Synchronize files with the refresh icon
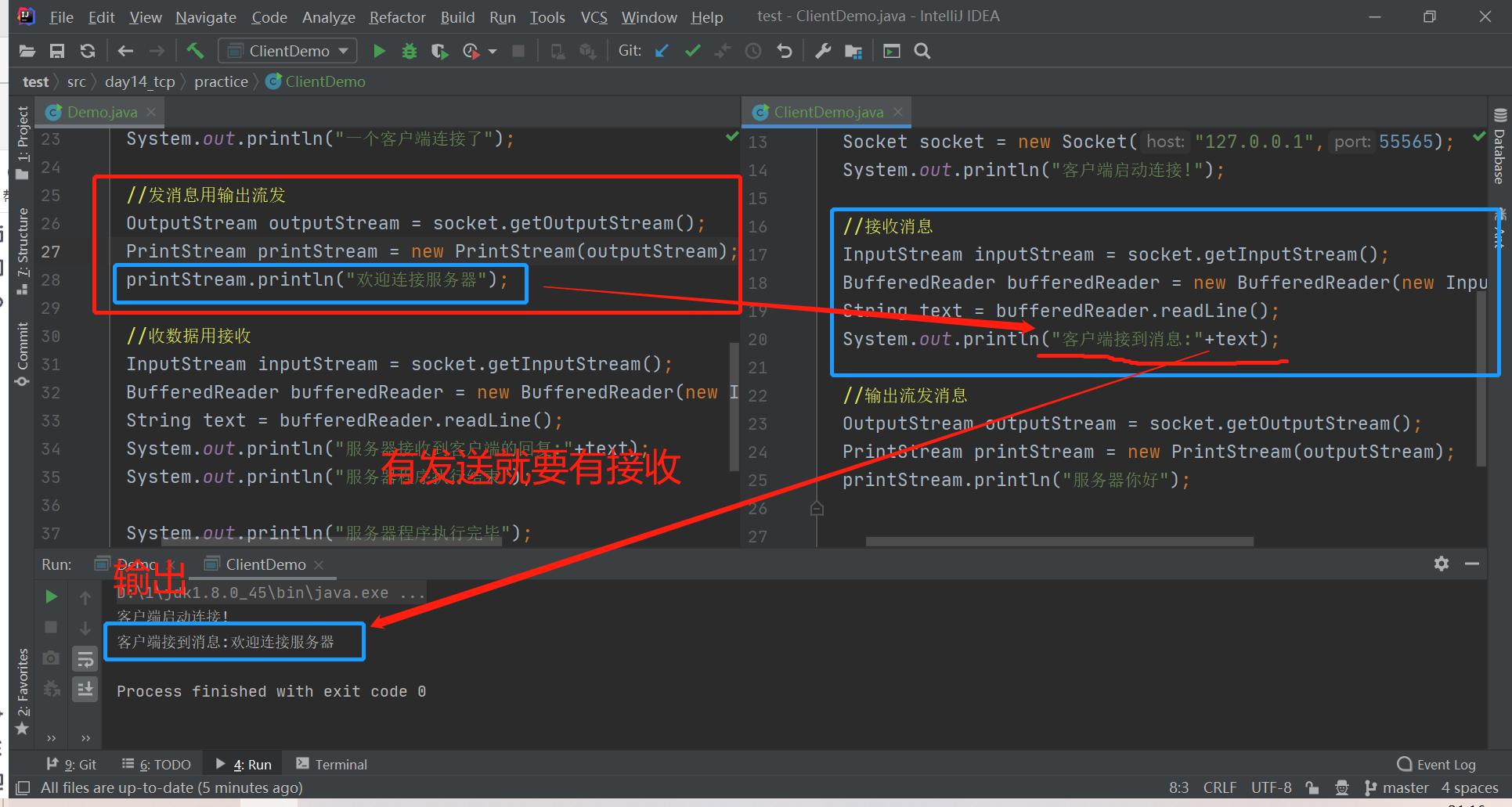The height and width of the screenshot is (807, 1512). pos(88,52)
